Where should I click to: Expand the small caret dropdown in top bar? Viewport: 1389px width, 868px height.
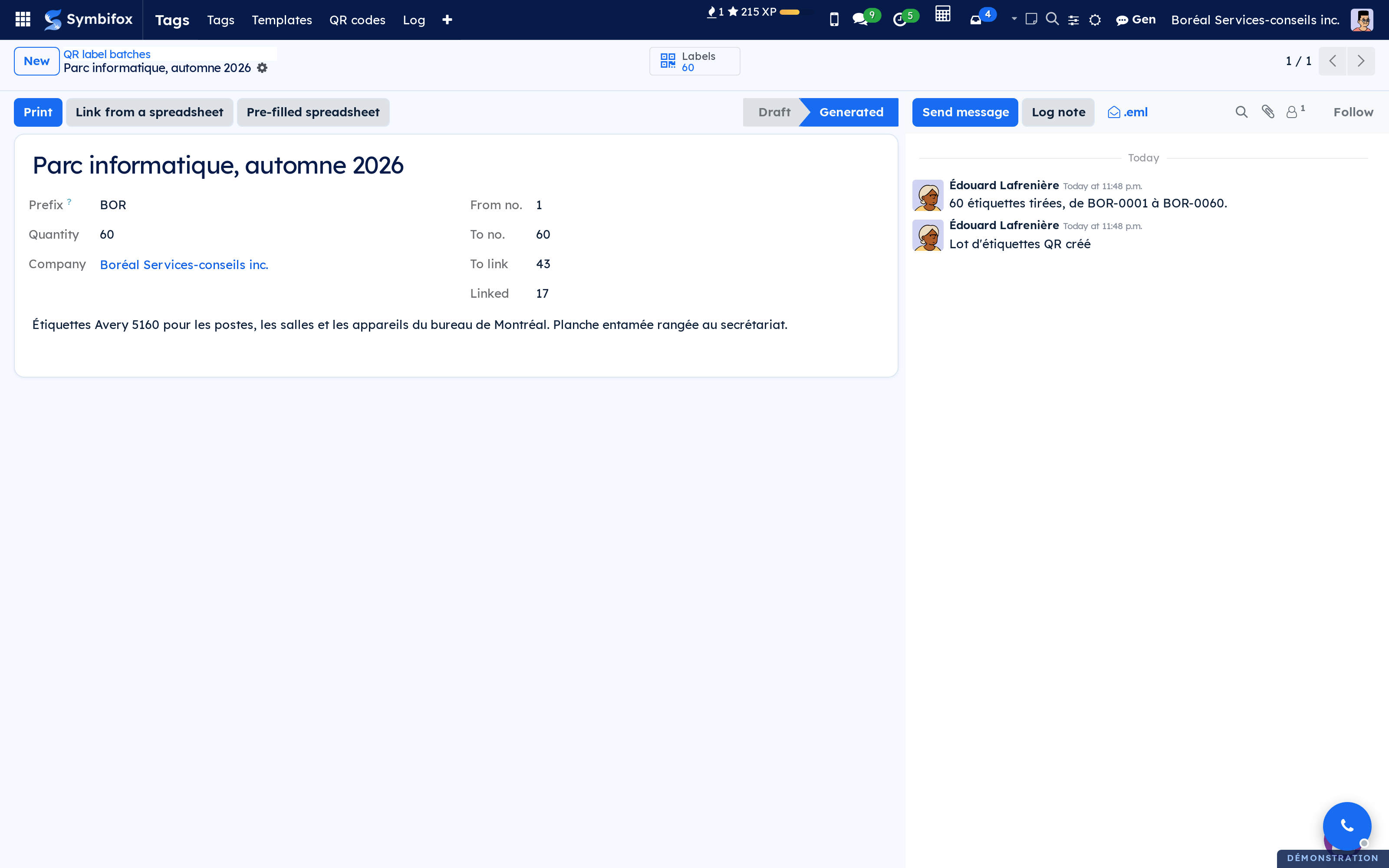pyautogui.click(x=1014, y=19)
